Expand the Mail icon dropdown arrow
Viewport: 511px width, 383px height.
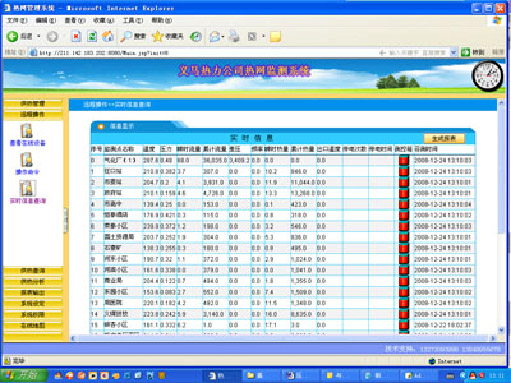tap(223, 36)
